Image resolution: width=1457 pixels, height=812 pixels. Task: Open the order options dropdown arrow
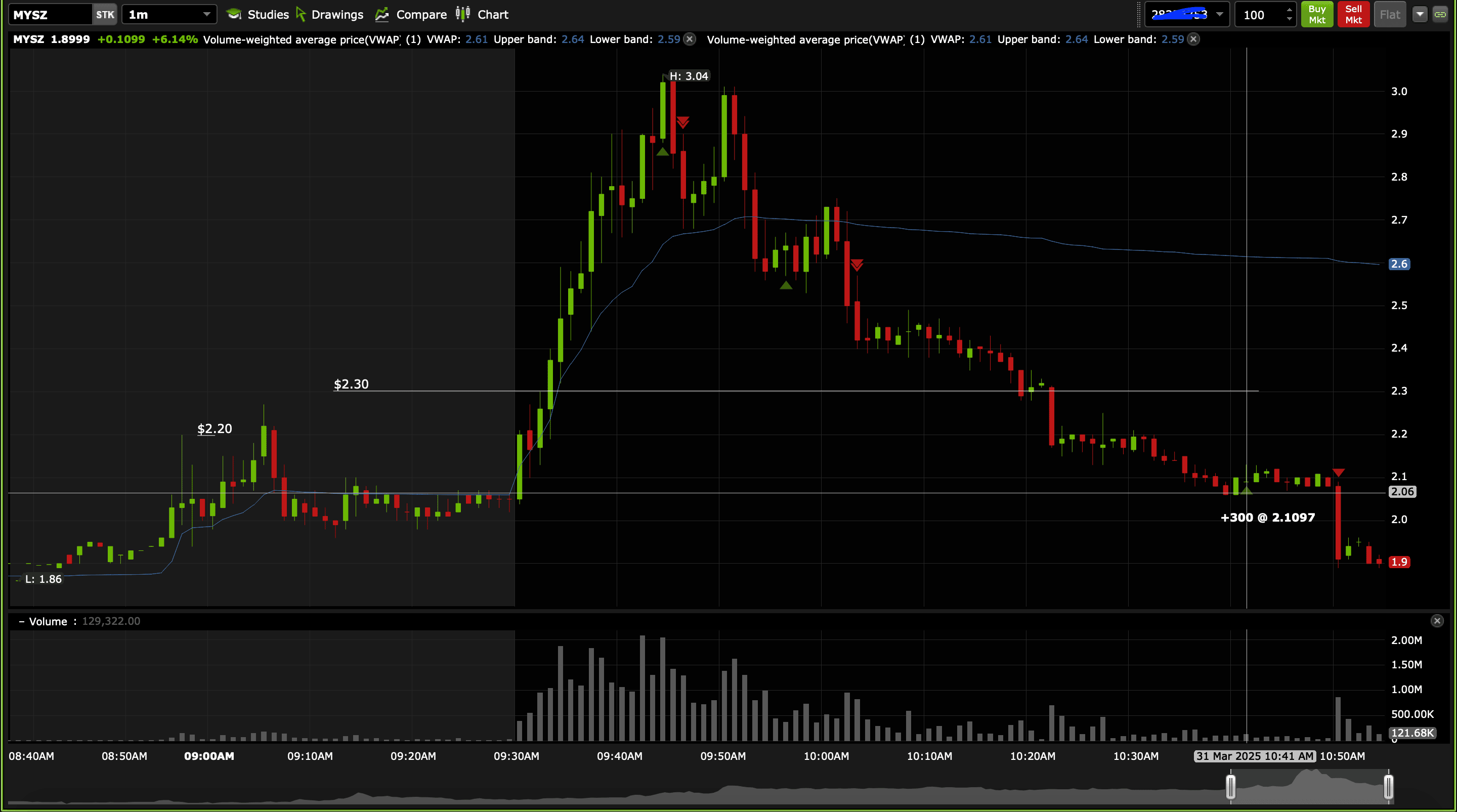click(1420, 14)
